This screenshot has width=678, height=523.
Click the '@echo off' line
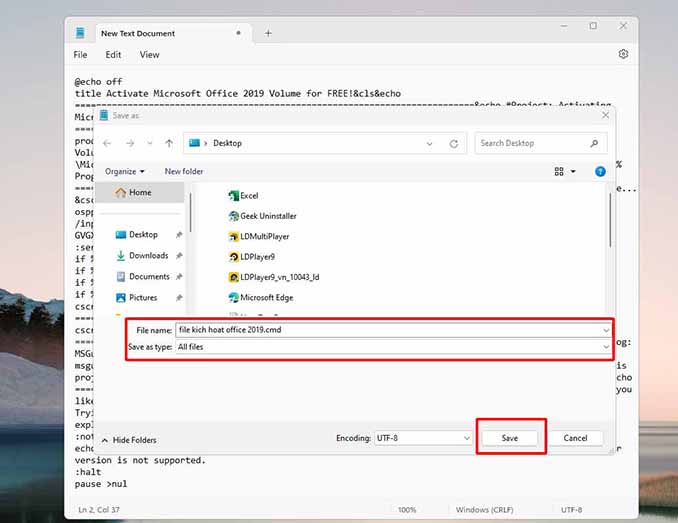(99, 82)
